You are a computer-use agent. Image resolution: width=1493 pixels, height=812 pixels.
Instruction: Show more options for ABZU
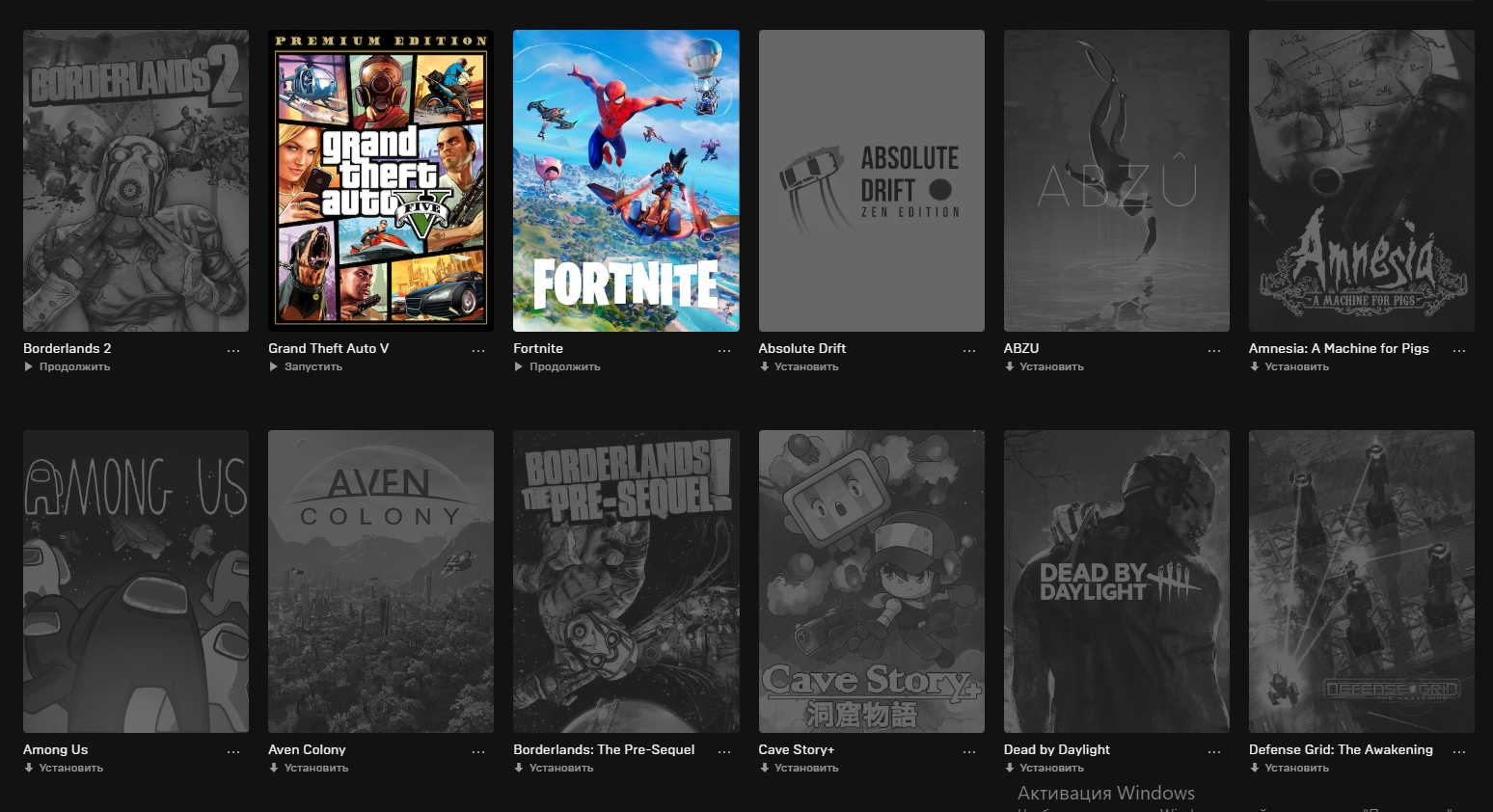coord(1214,351)
